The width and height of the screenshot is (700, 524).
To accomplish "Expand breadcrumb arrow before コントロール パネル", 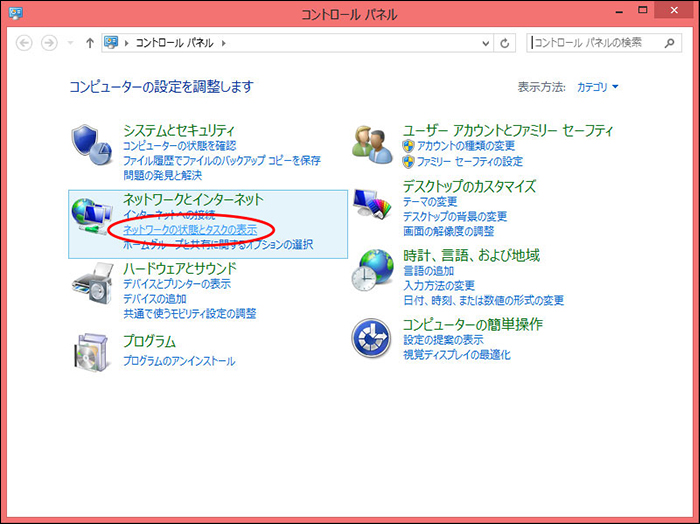I will click(127, 43).
